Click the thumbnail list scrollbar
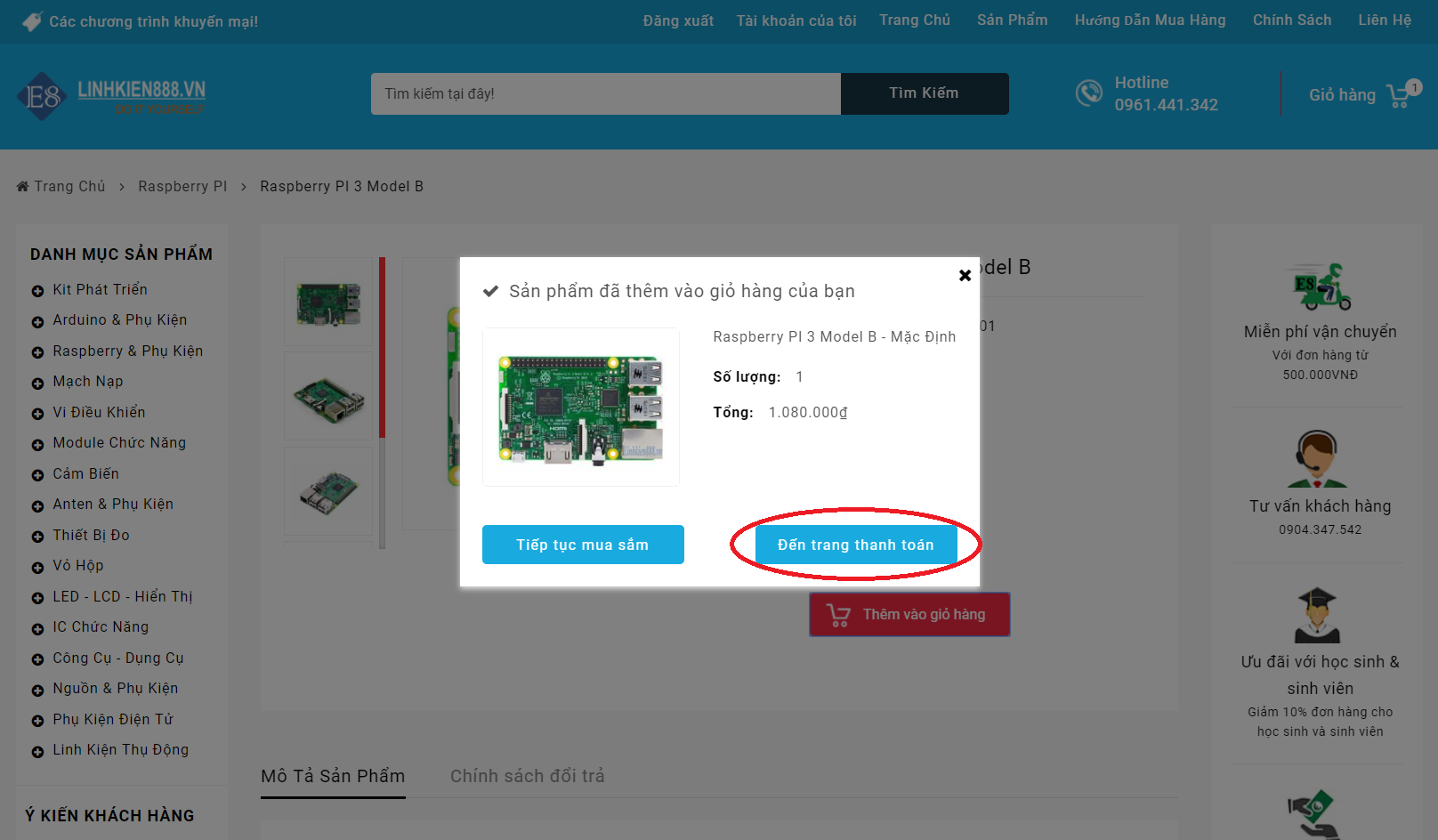Screen dimensions: 1438x840 (383, 403)
